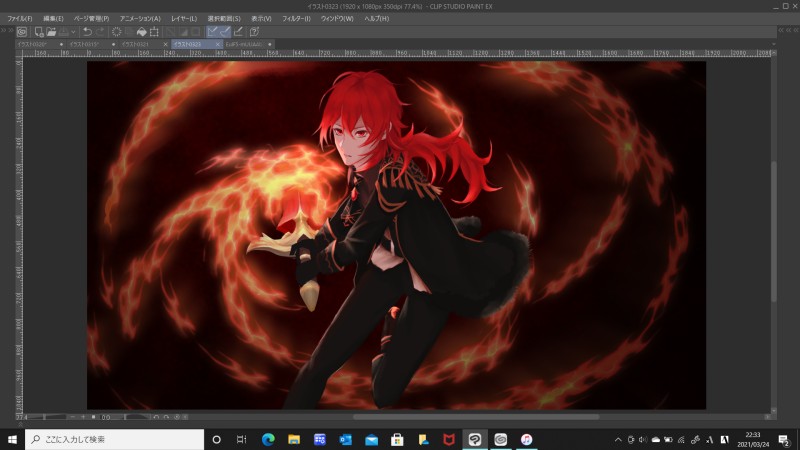Show hidden system tray icons chevron

click(618, 439)
